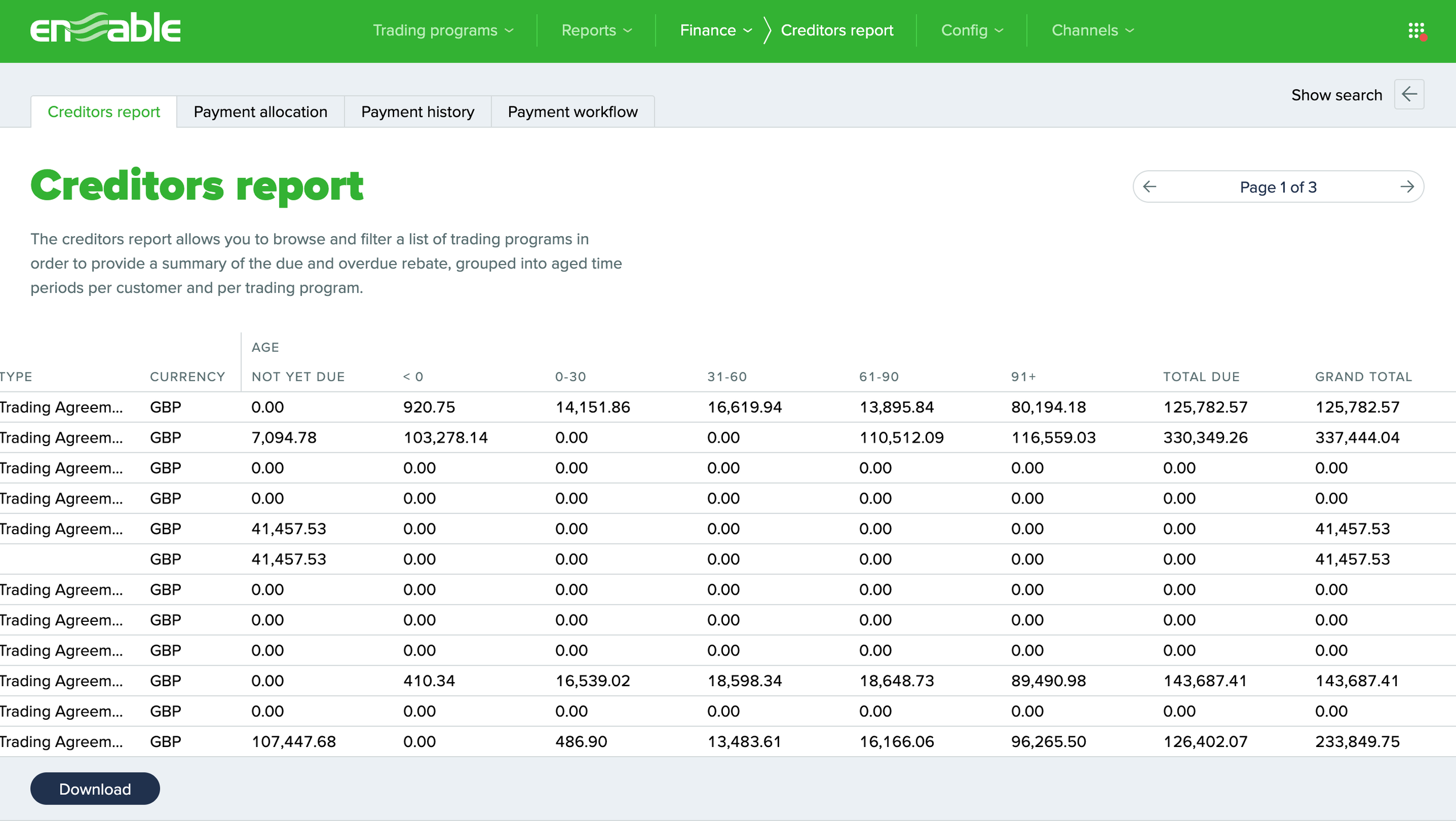
Task: Select the 920.75 cell
Action: coord(429,407)
